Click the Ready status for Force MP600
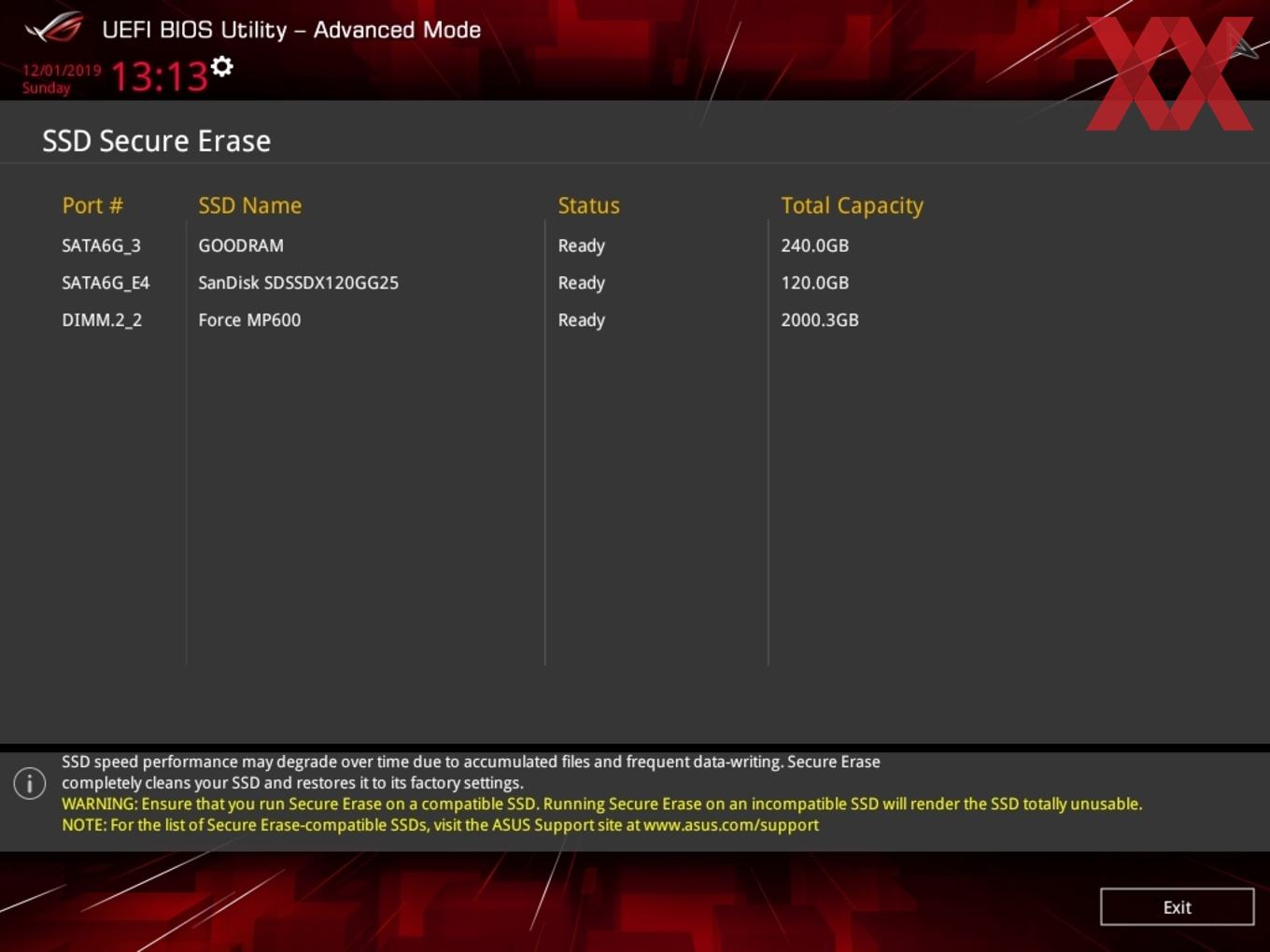The width and height of the screenshot is (1270, 952). click(x=582, y=321)
